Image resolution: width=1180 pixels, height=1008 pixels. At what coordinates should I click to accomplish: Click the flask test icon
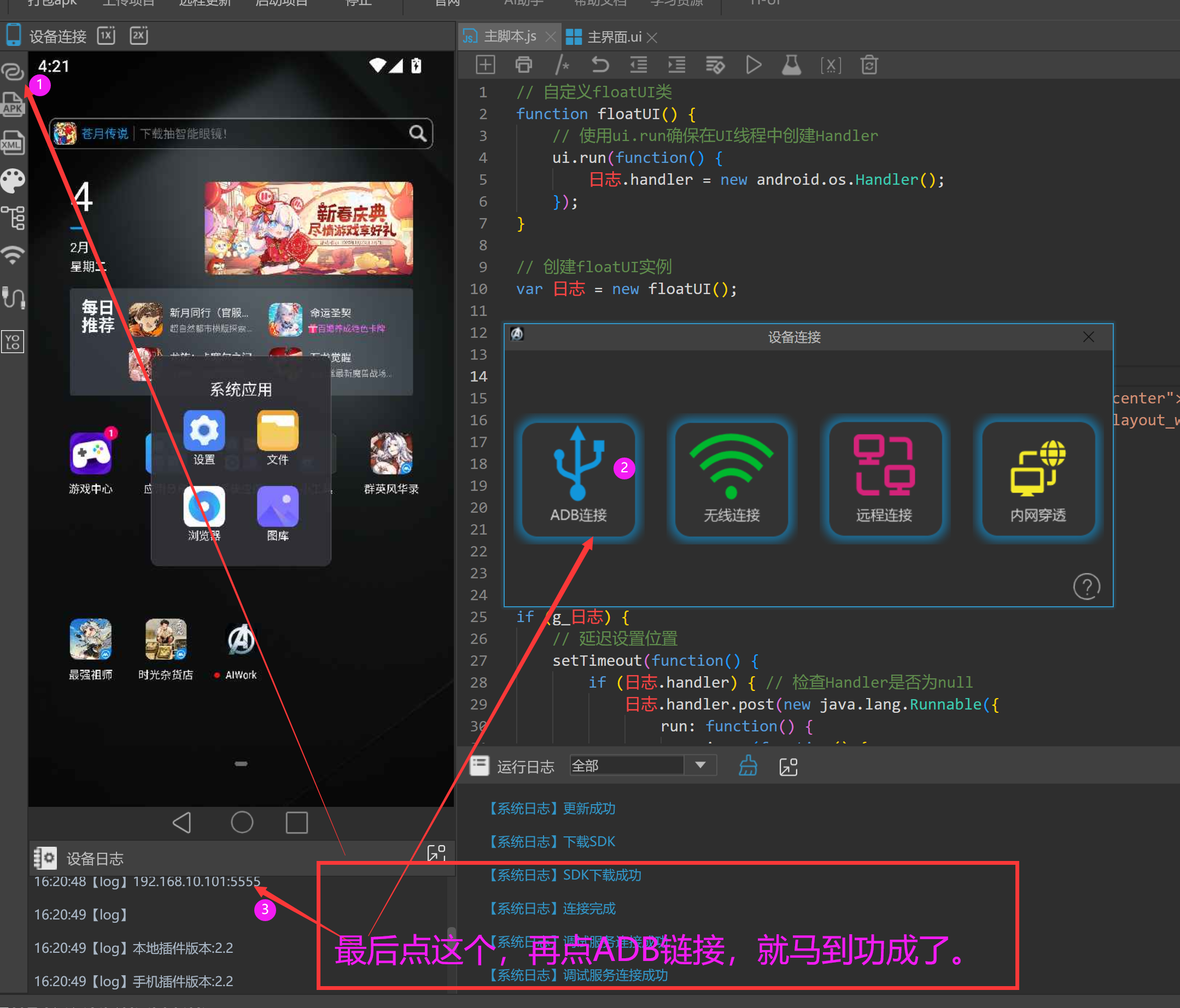[791, 65]
